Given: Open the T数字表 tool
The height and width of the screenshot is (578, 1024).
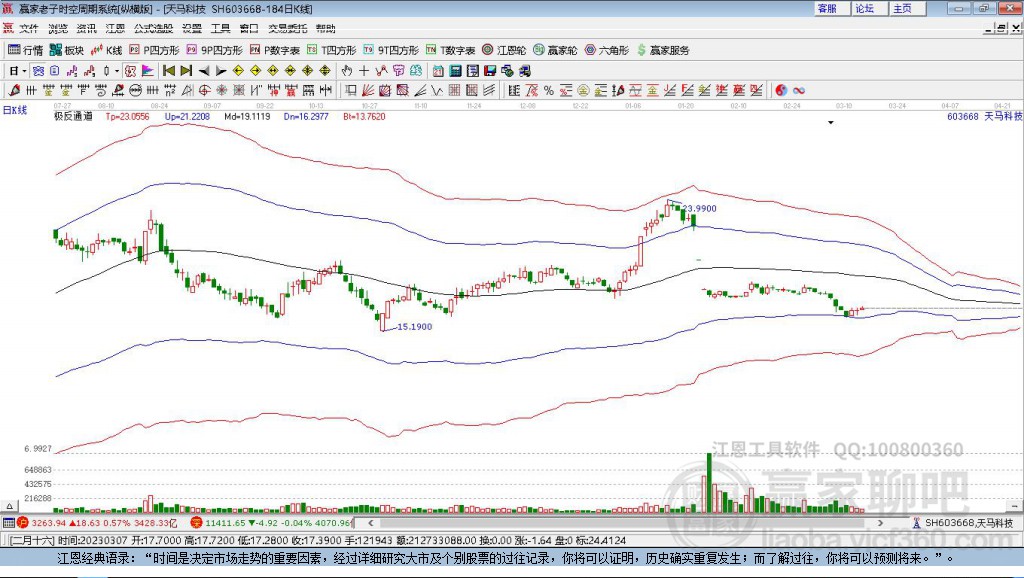Looking at the screenshot, I should point(451,50).
